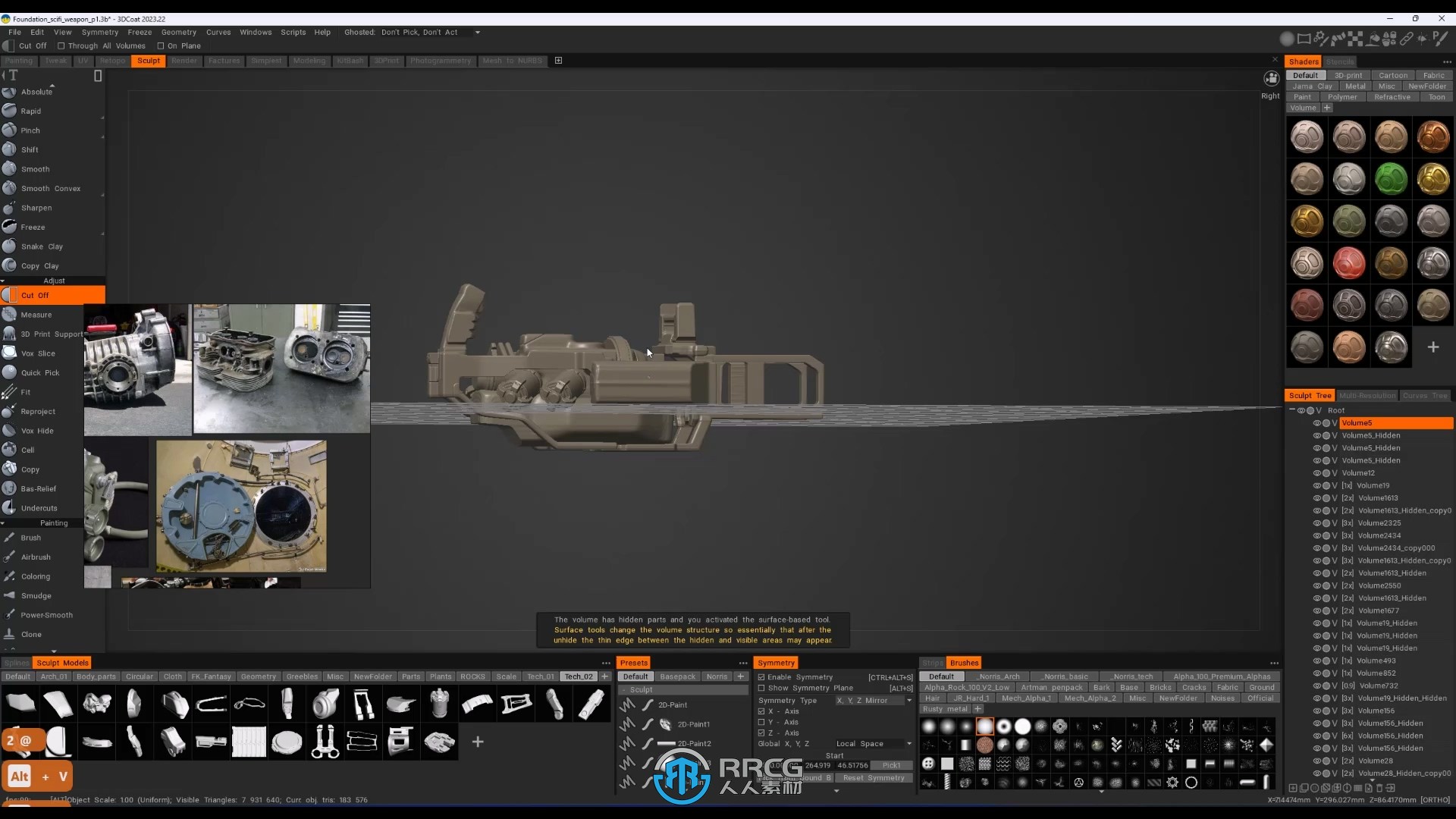Pick the Measure tool
The height and width of the screenshot is (819, 1456).
[36, 315]
